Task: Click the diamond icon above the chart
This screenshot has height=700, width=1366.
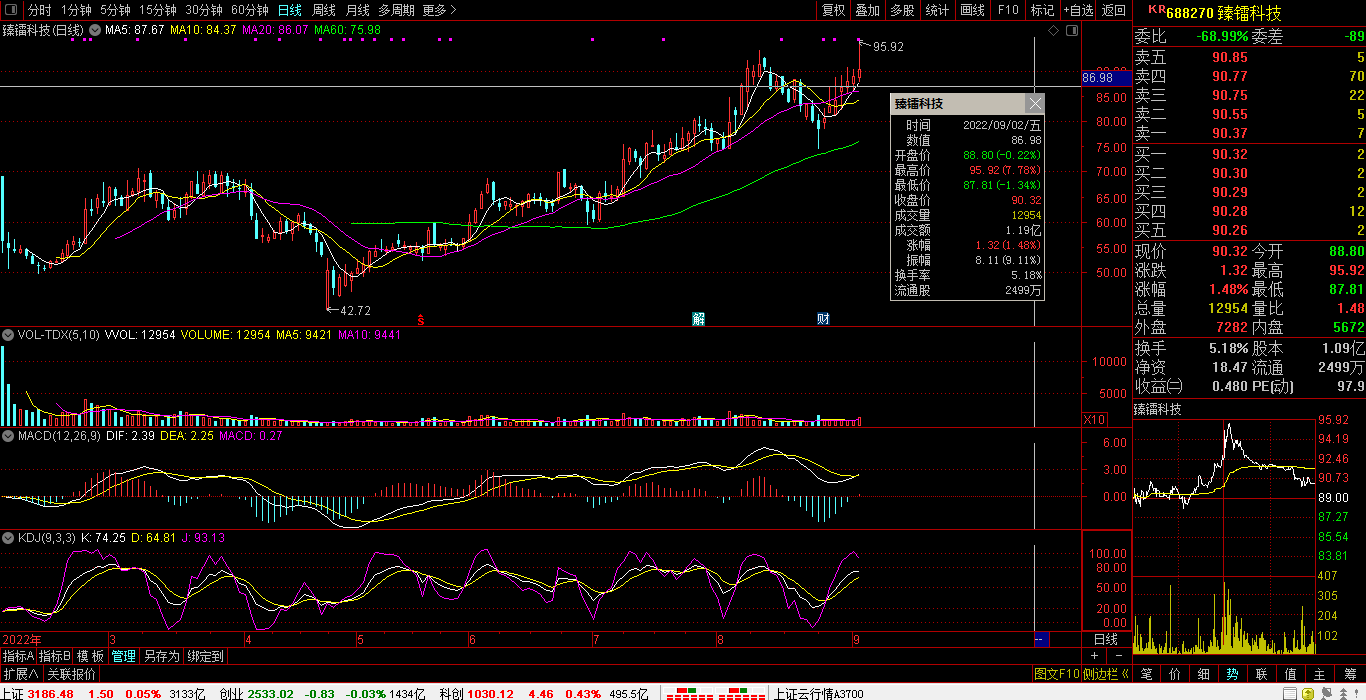Action: 1053,31
